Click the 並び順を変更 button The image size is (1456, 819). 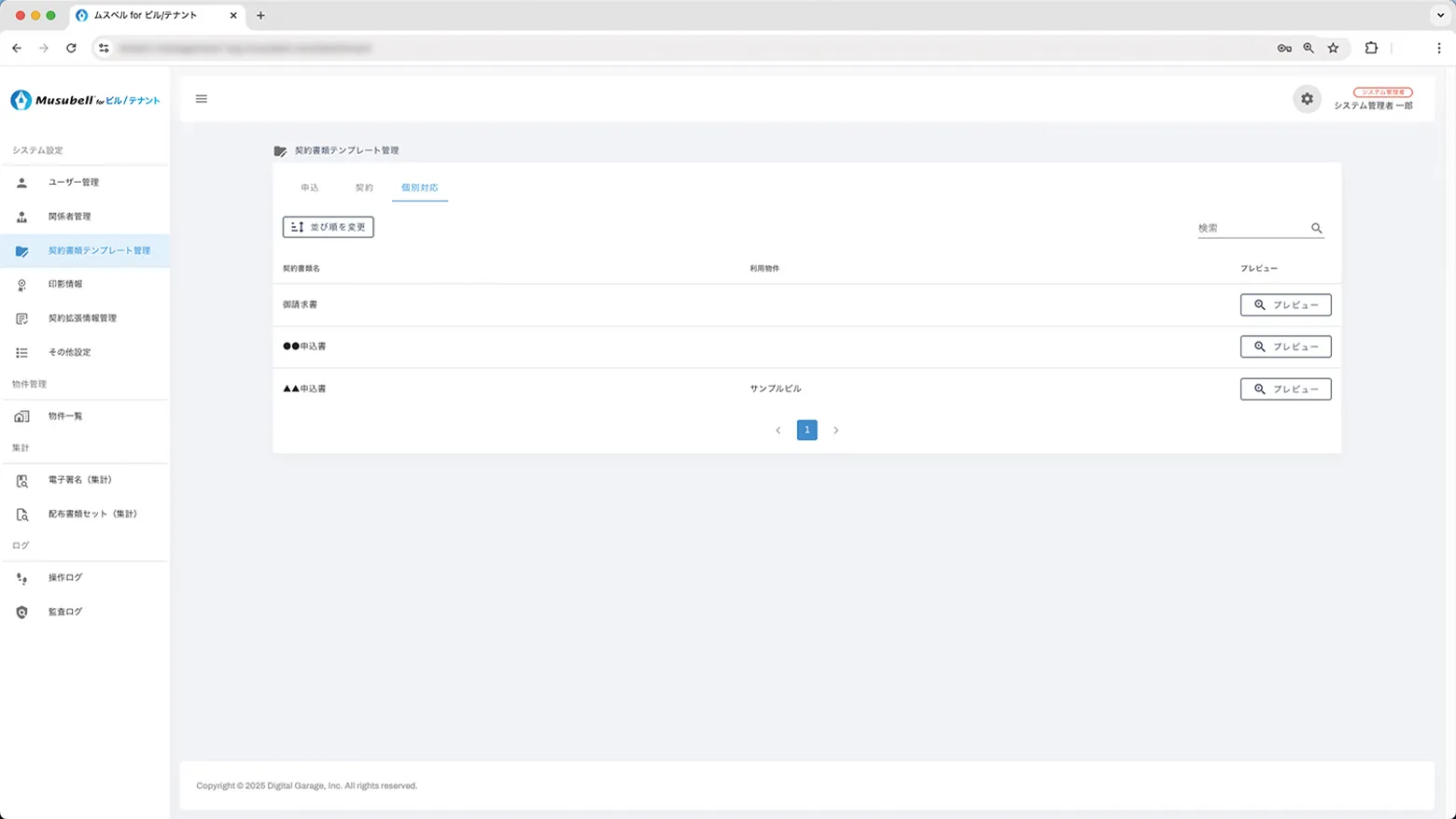point(329,227)
